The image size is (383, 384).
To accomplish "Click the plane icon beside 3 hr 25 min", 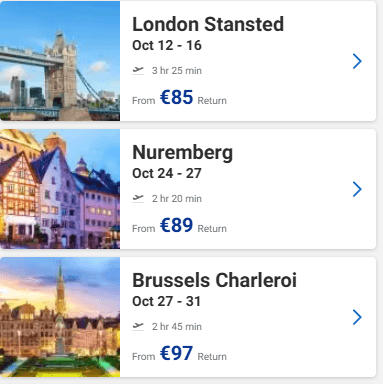I will point(138,70).
